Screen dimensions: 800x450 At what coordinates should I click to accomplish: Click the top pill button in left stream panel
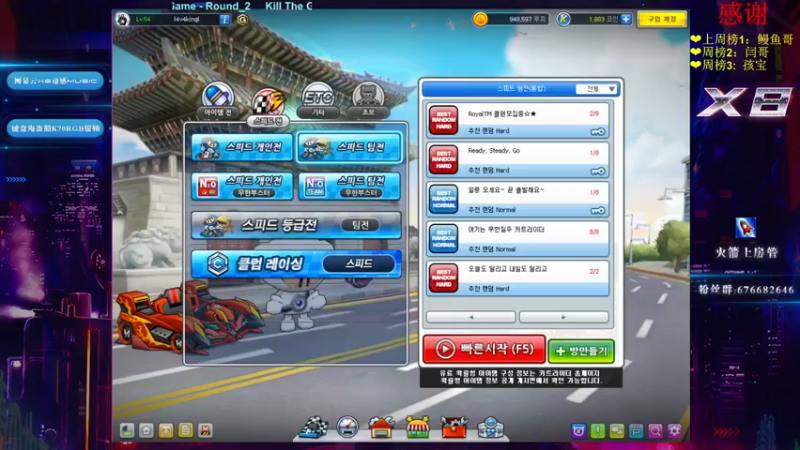55,81
